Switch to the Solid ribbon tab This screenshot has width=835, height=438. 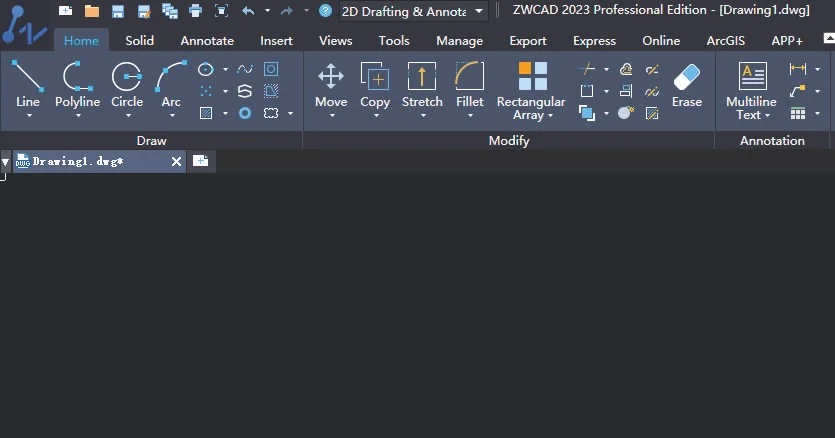tap(140, 40)
